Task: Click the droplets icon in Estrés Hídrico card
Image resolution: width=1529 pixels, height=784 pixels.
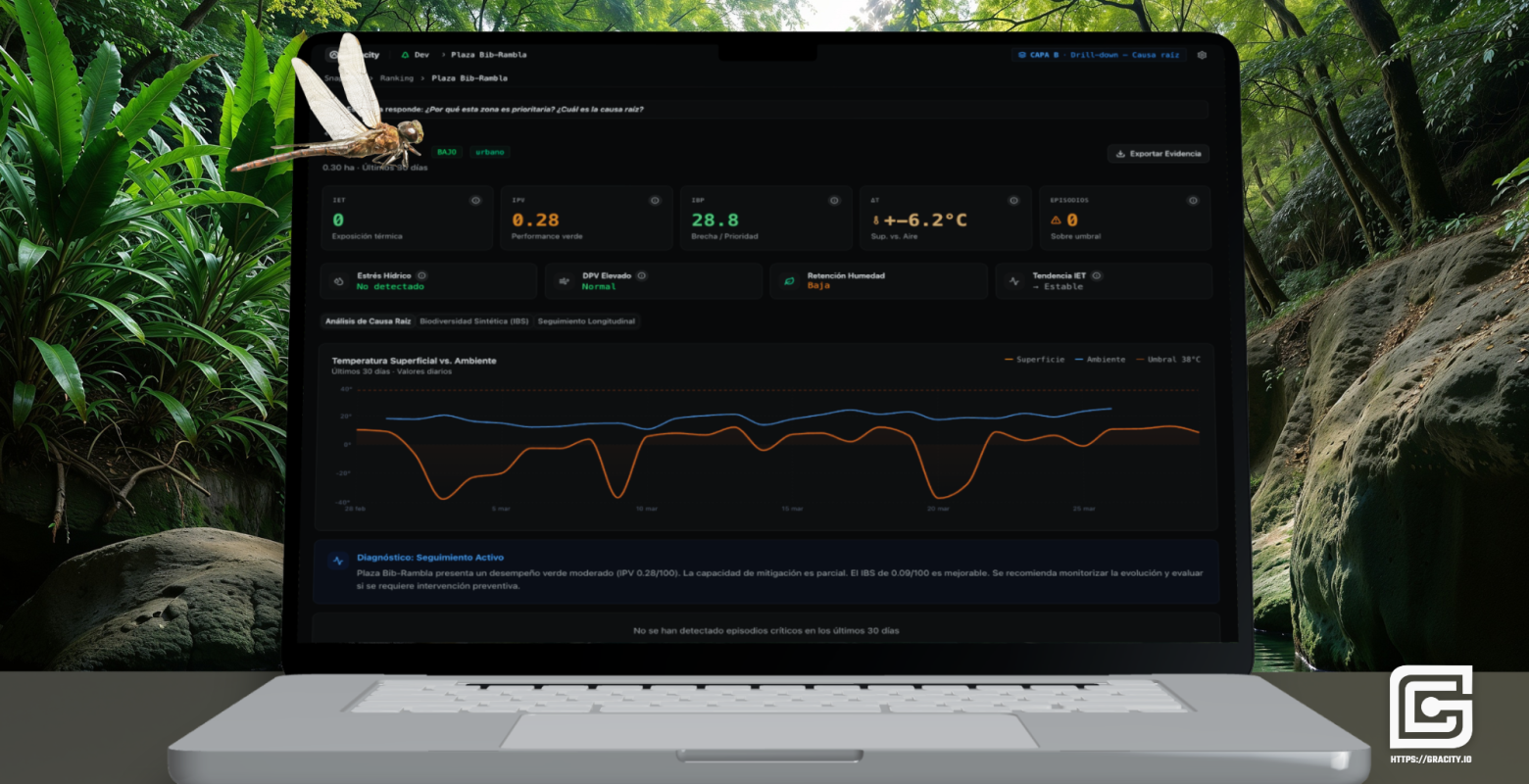Action: [339, 281]
